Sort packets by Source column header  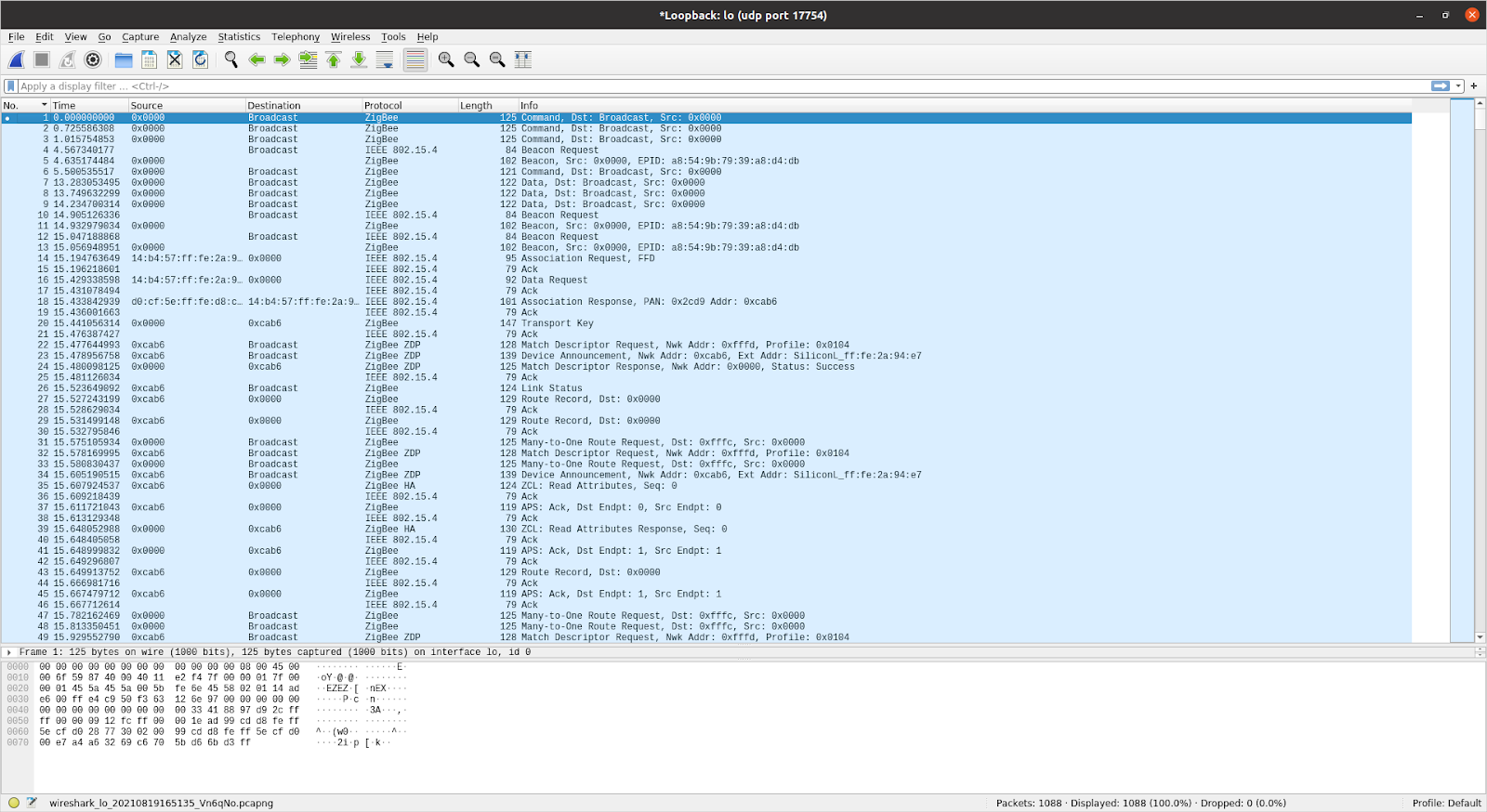click(187, 106)
